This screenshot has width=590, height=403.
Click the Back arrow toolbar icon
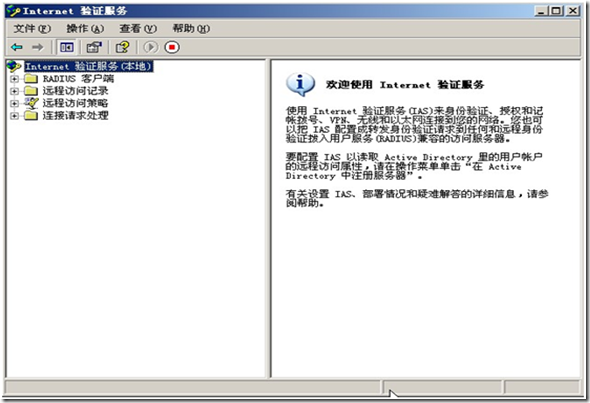(x=17, y=47)
